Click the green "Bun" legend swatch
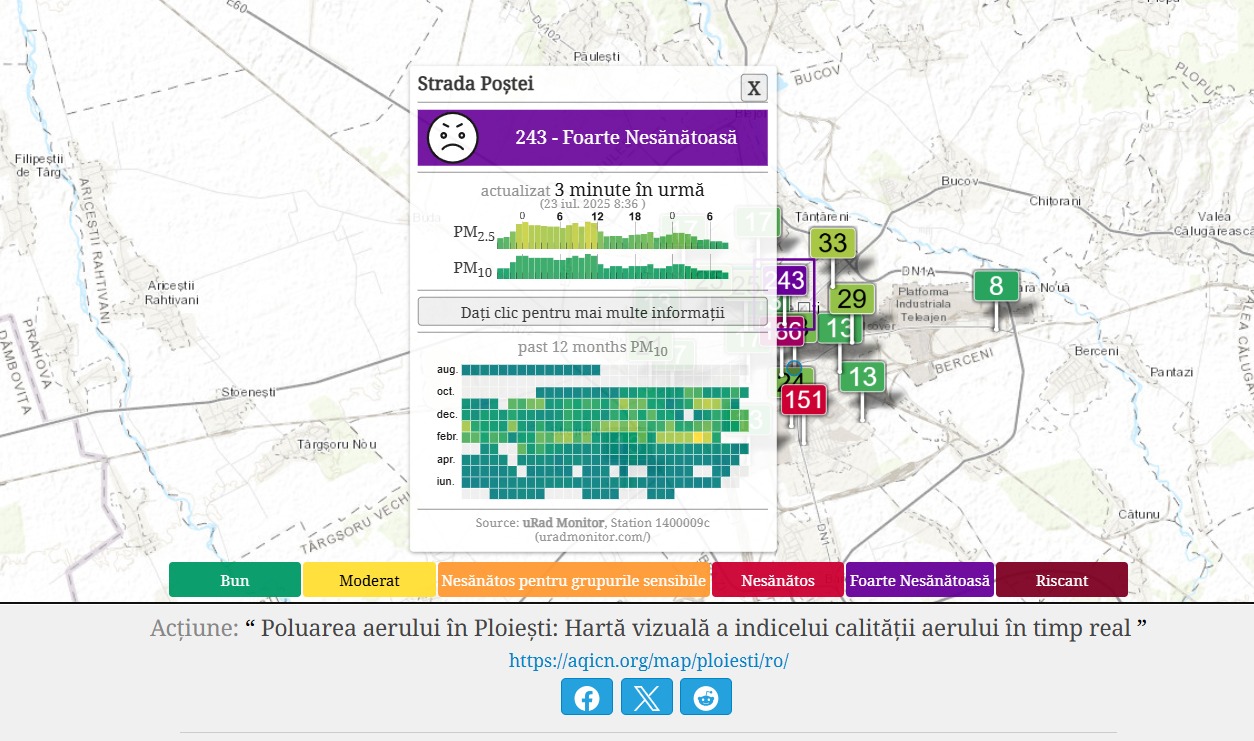This screenshot has height=741, width=1254. (235, 580)
